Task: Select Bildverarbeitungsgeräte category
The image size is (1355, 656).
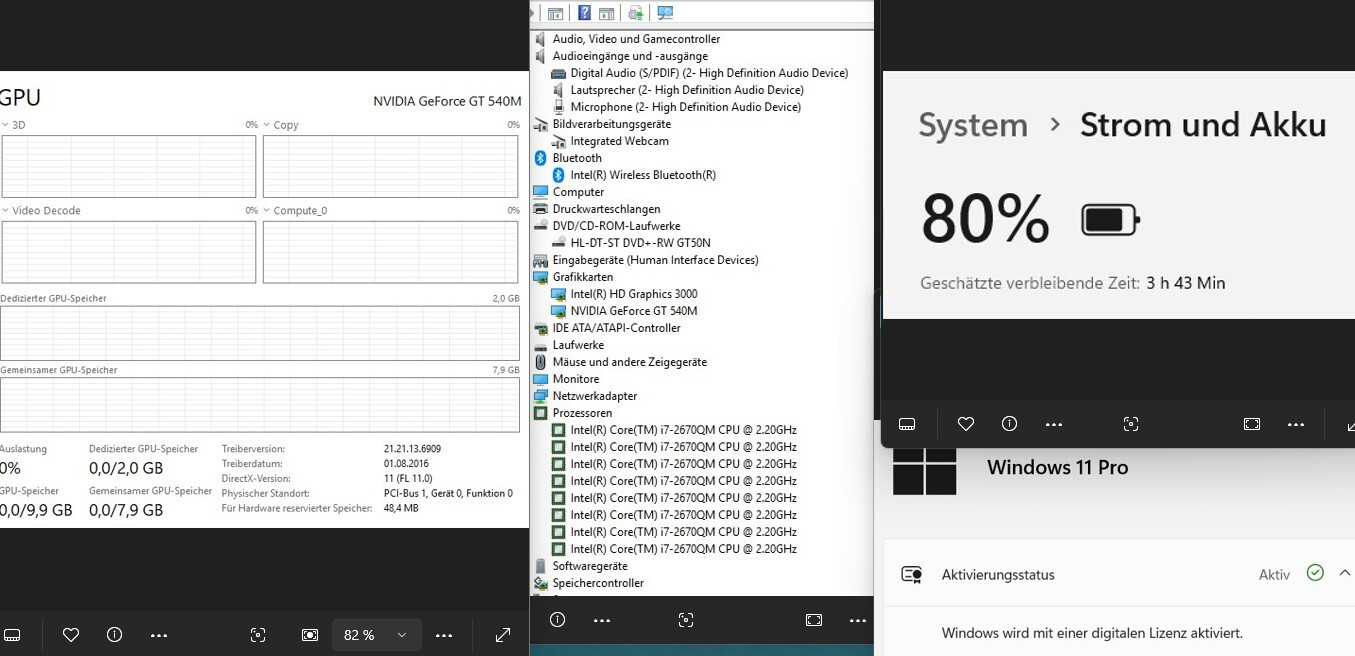Action: [x=612, y=124]
